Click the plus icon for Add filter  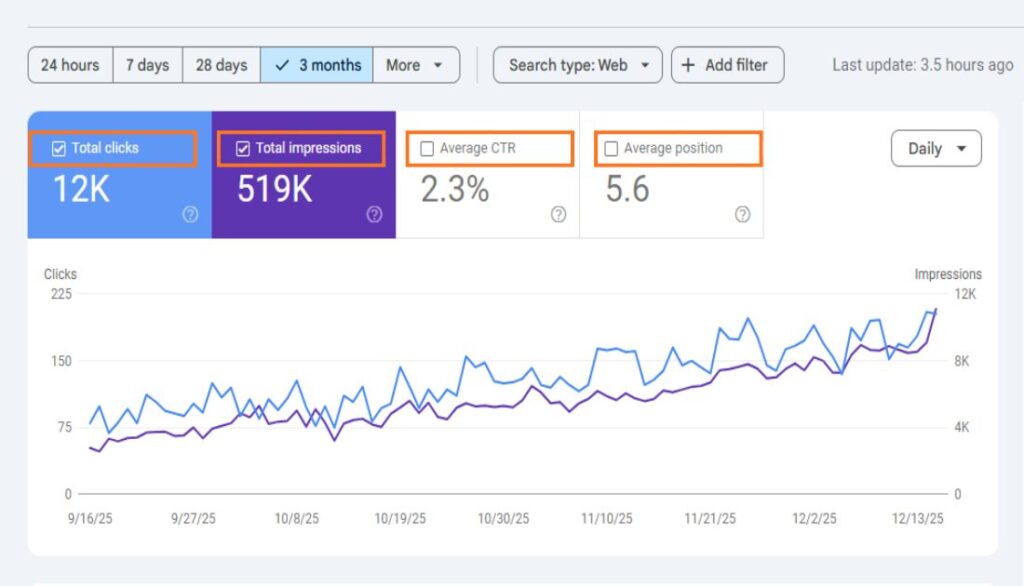point(688,65)
